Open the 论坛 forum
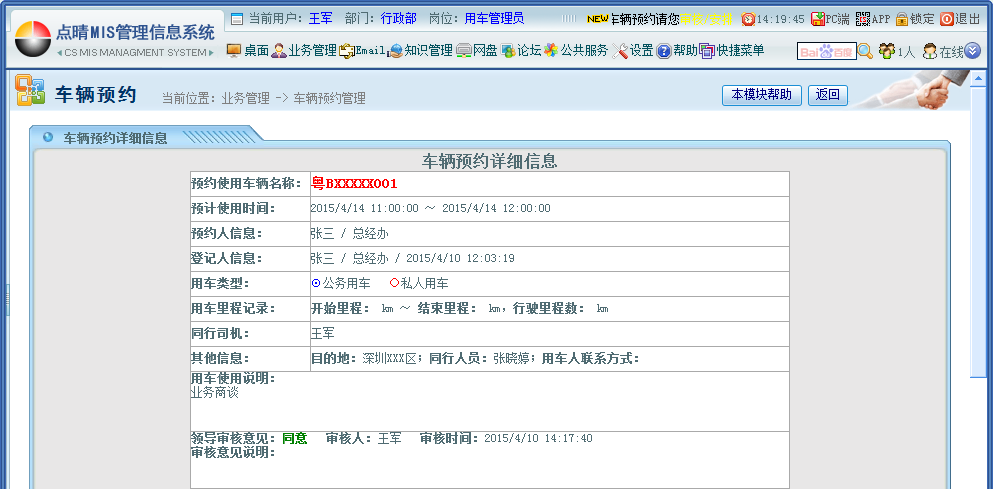Image resolution: width=993 pixels, height=489 pixels. click(521, 51)
